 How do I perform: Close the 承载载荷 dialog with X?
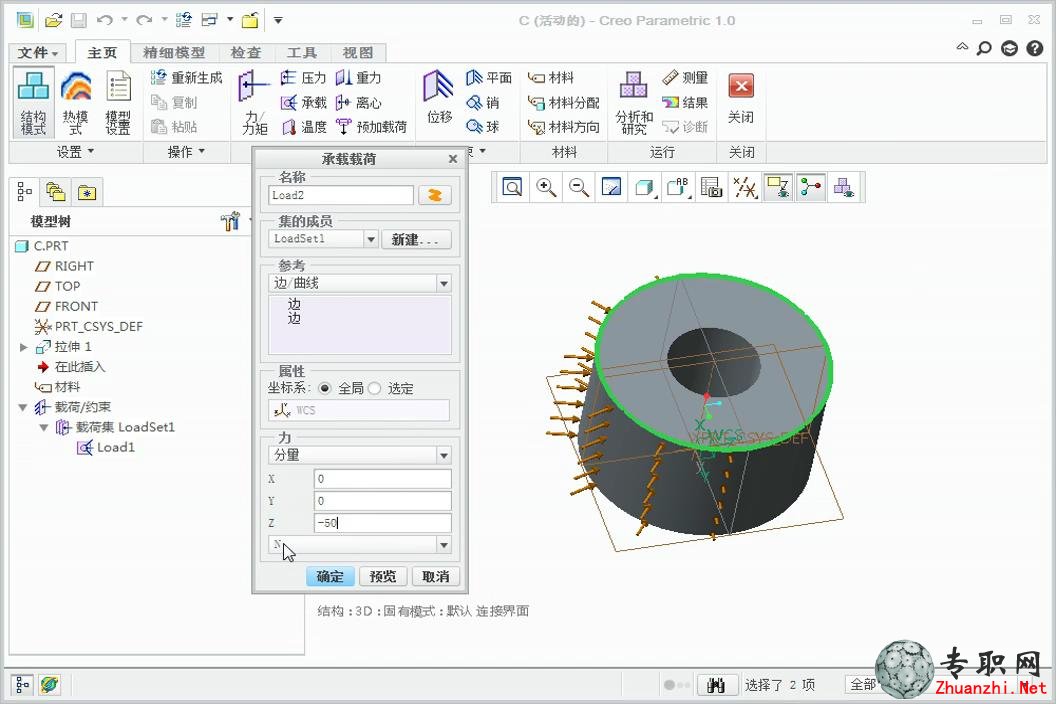click(x=453, y=159)
